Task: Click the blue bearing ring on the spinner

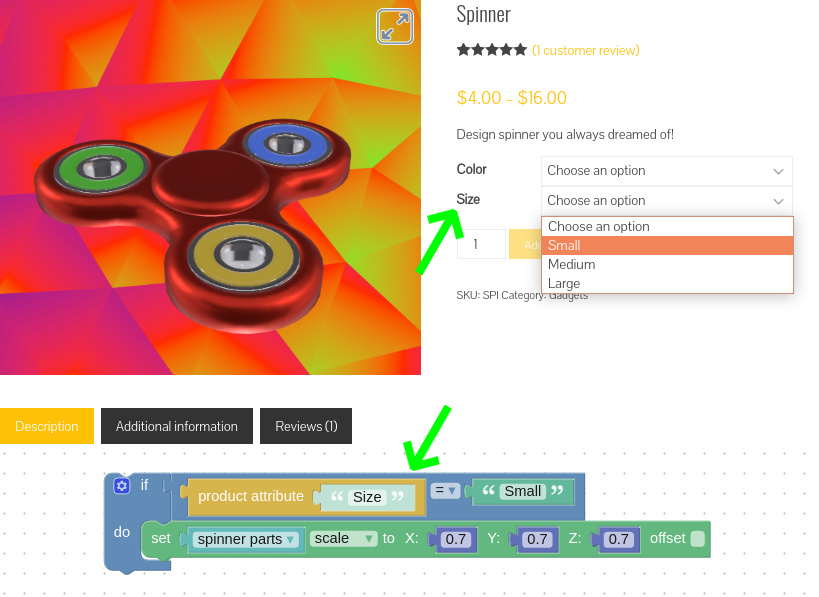Action: coord(288,144)
